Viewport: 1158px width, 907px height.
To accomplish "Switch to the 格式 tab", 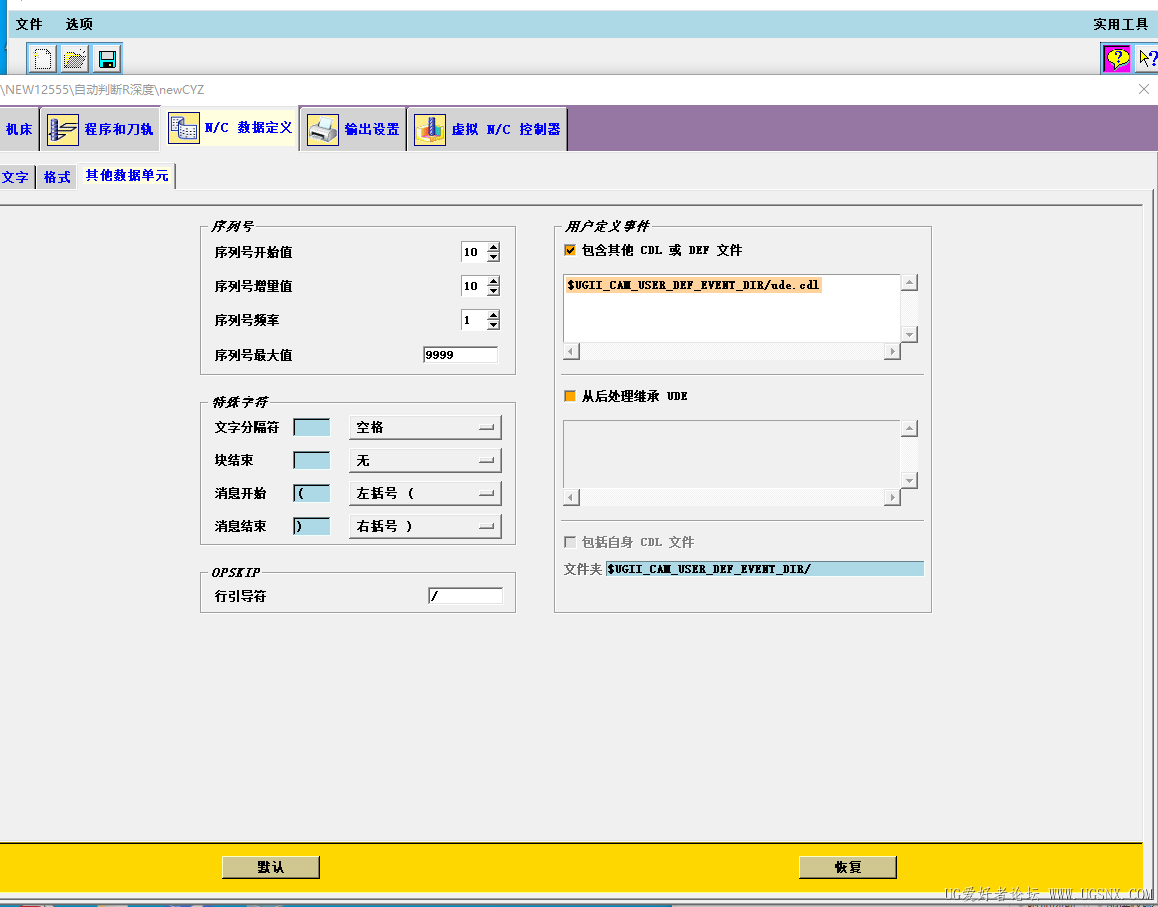I will click(x=56, y=176).
